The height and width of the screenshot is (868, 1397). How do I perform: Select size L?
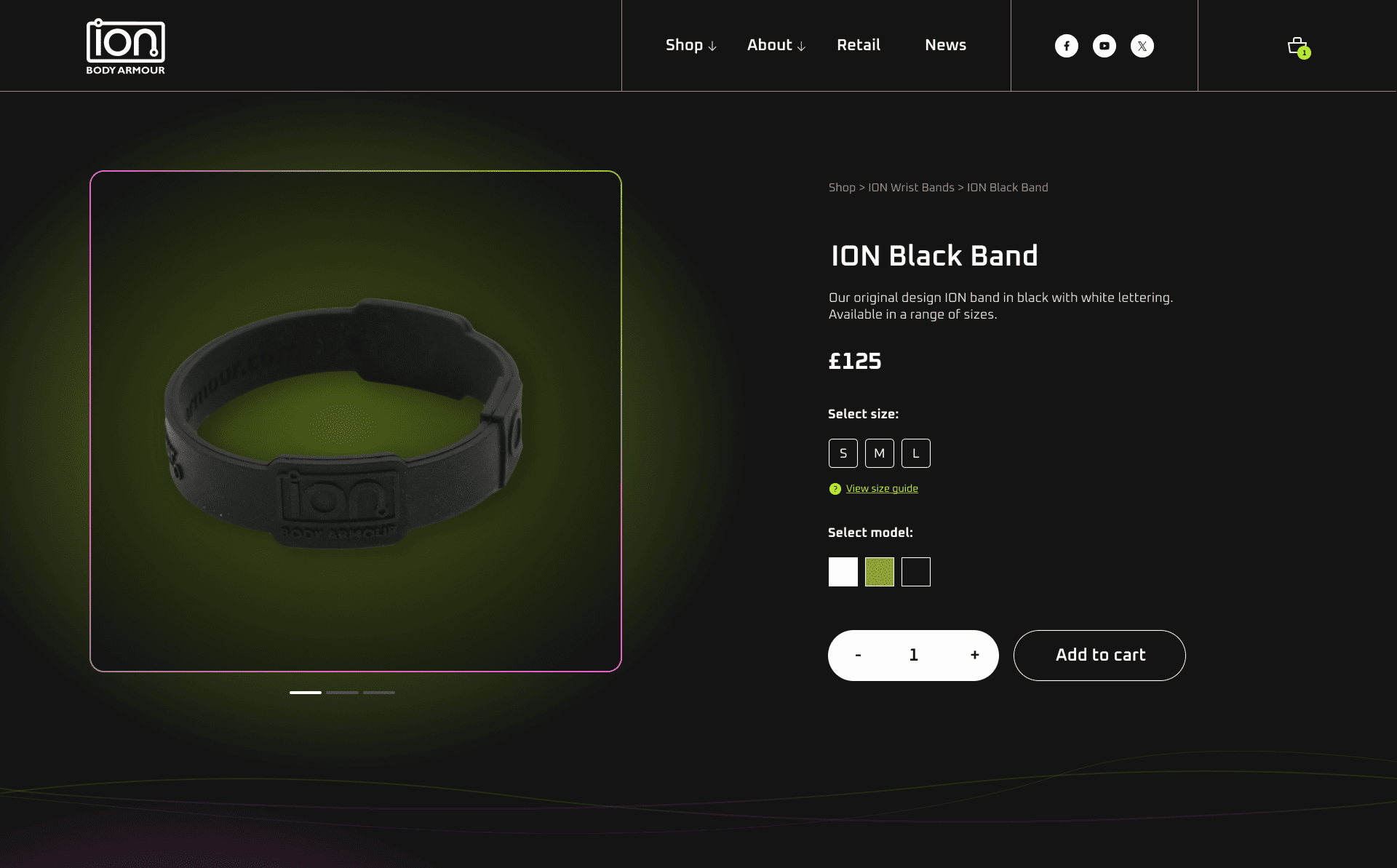coord(916,453)
